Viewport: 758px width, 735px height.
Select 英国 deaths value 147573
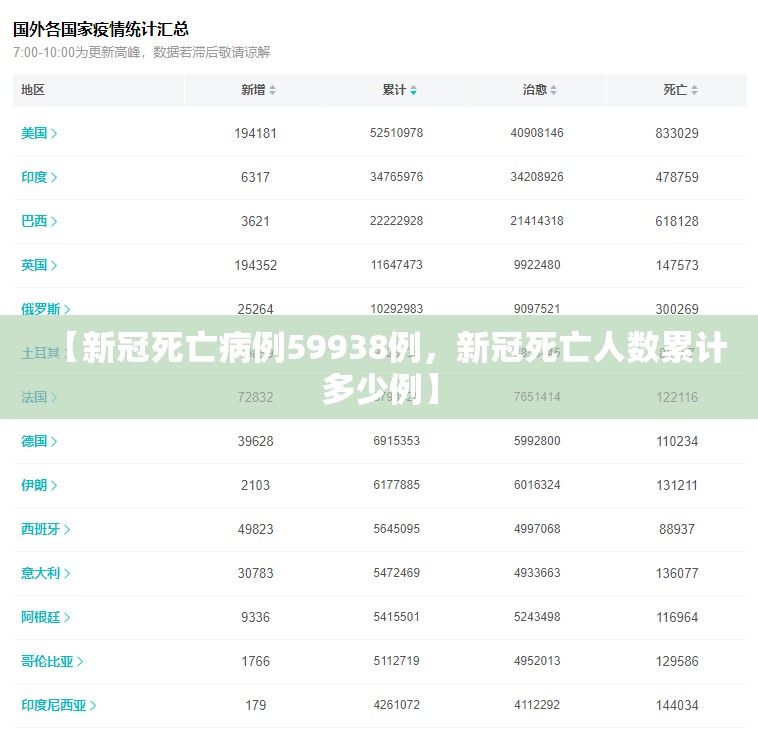point(677,265)
